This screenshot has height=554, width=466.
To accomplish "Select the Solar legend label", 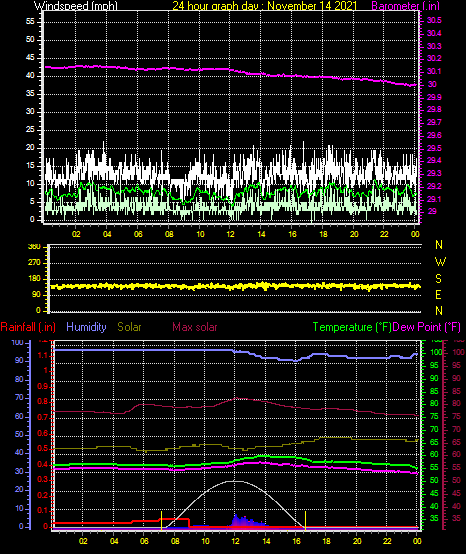I will (x=129, y=327).
